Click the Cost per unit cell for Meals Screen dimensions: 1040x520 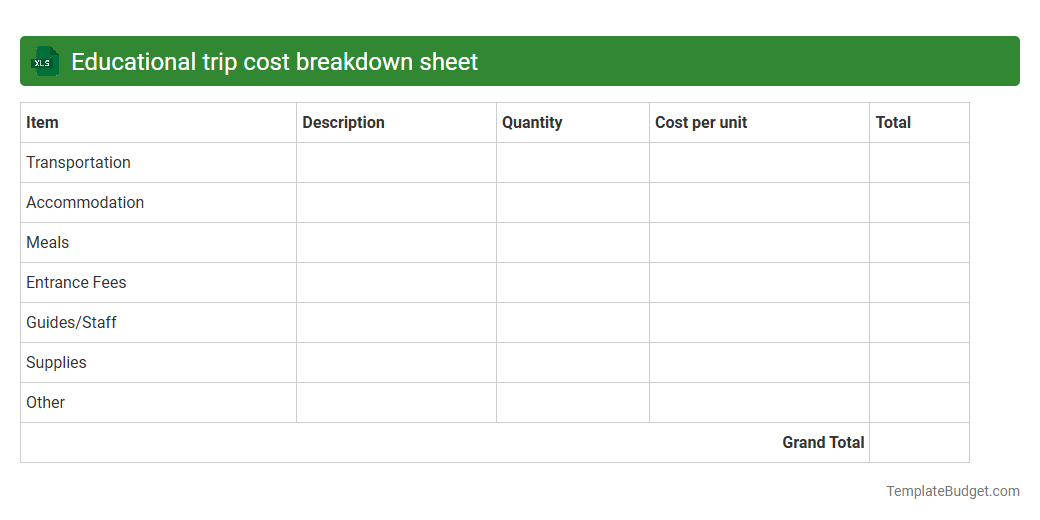pyautogui.click(x=759, y=243)
